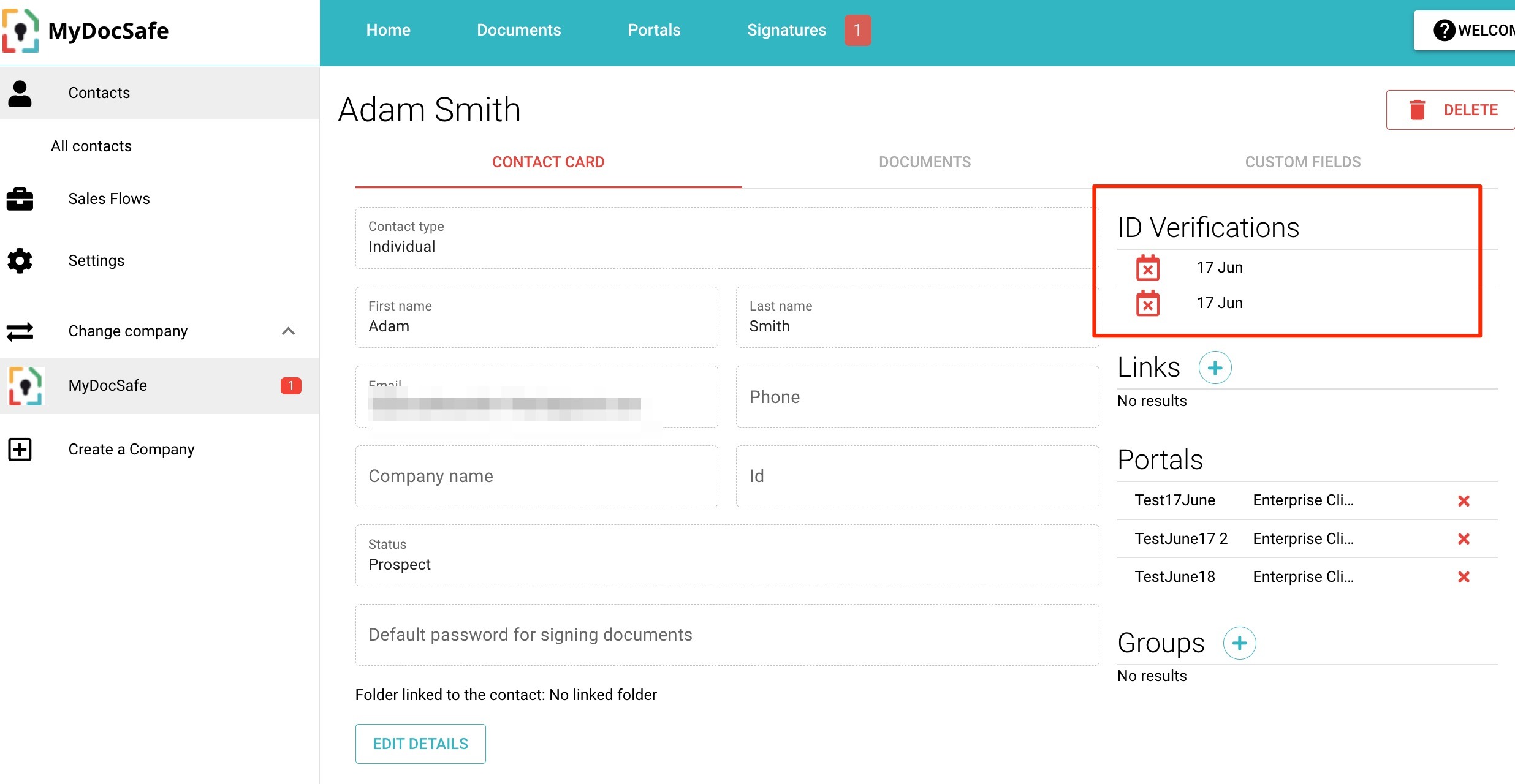Go to the Portals navigation item
The height and width of the screenshot is (784, 1515).
tap(653, 29)
